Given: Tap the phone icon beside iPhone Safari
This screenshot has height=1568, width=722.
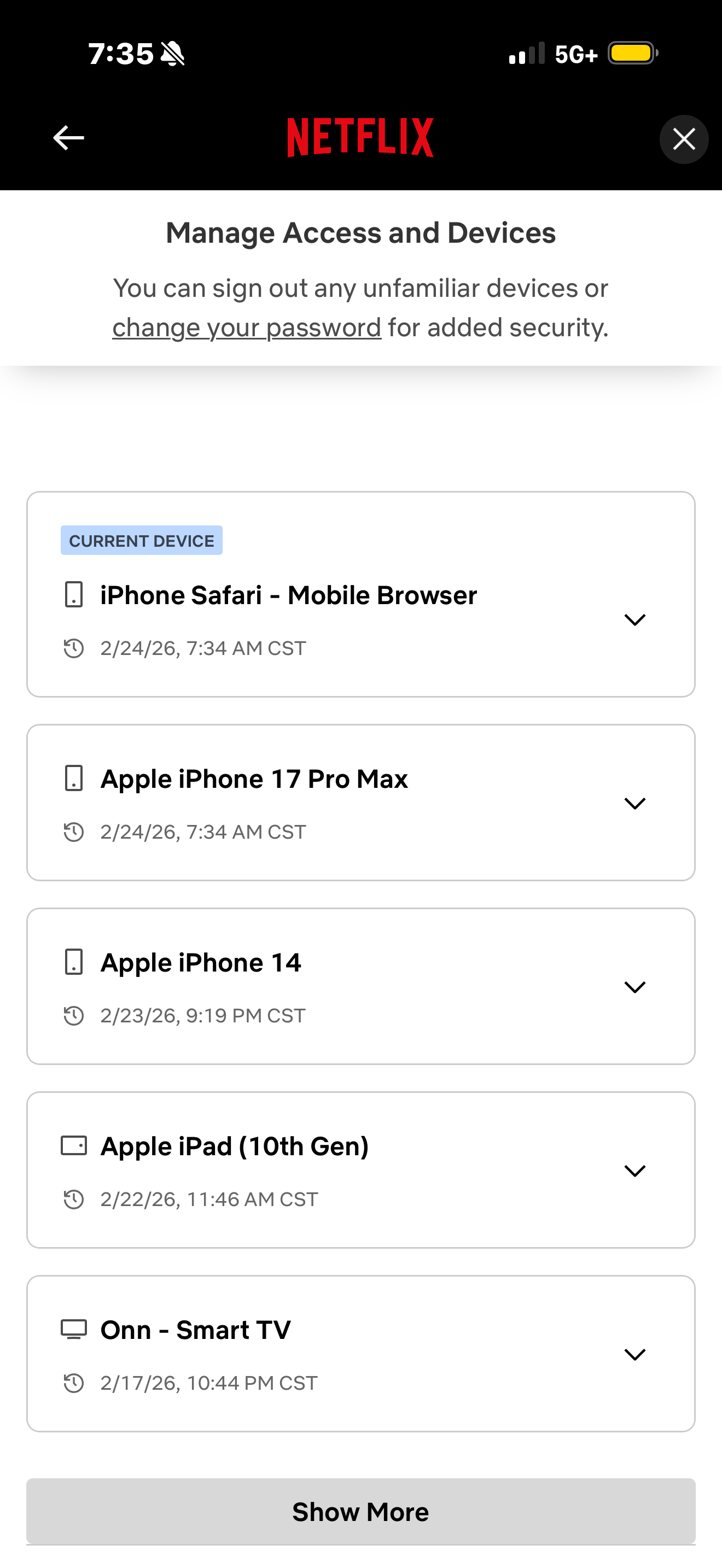Looking at the screenshot, I should pyautogui.click(x=74, y=595).
